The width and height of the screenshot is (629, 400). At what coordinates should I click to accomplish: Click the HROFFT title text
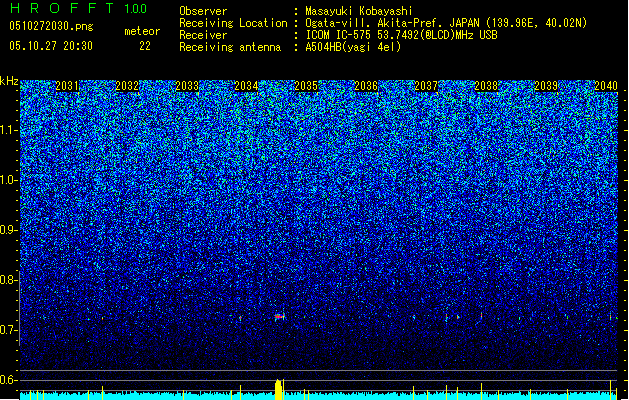pos(62,8)
